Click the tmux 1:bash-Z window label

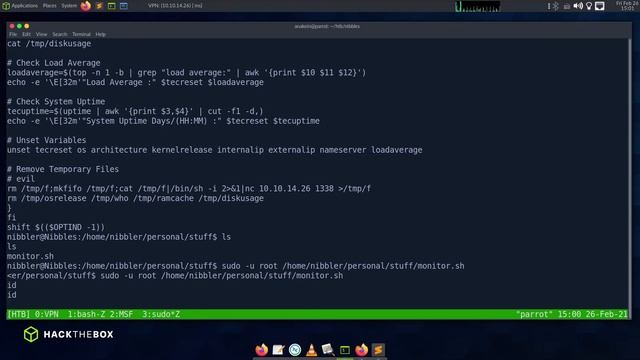click(86, 314)
